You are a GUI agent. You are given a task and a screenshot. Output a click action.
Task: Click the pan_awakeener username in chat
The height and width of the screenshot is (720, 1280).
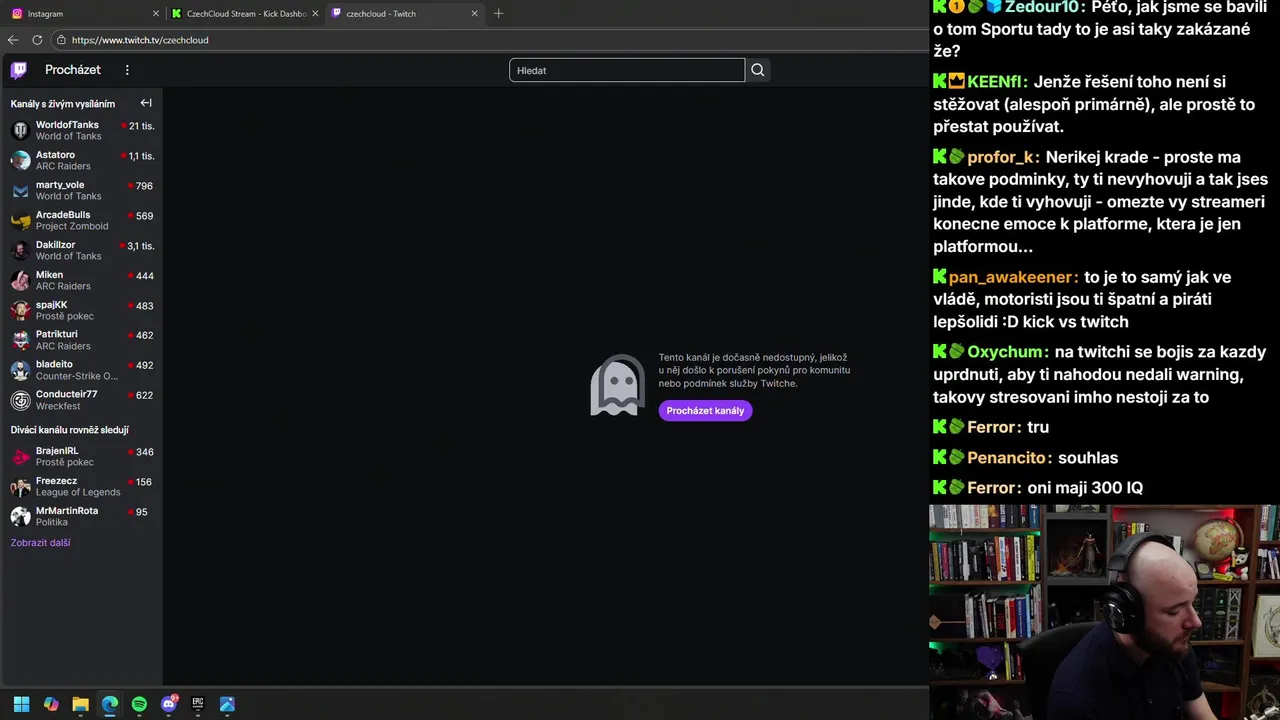[1010, 277]
